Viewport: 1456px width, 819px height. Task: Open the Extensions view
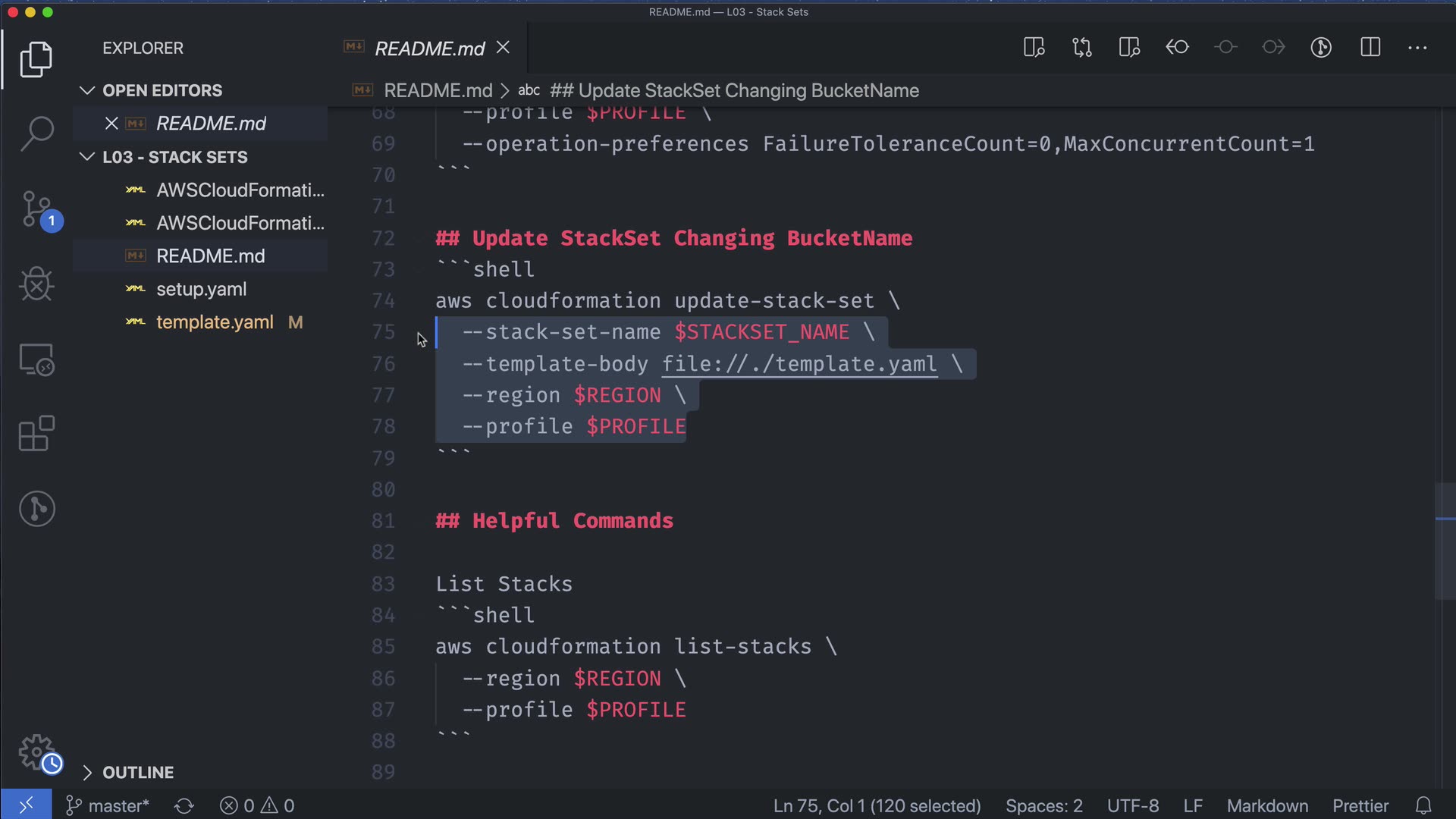(36, 433)
